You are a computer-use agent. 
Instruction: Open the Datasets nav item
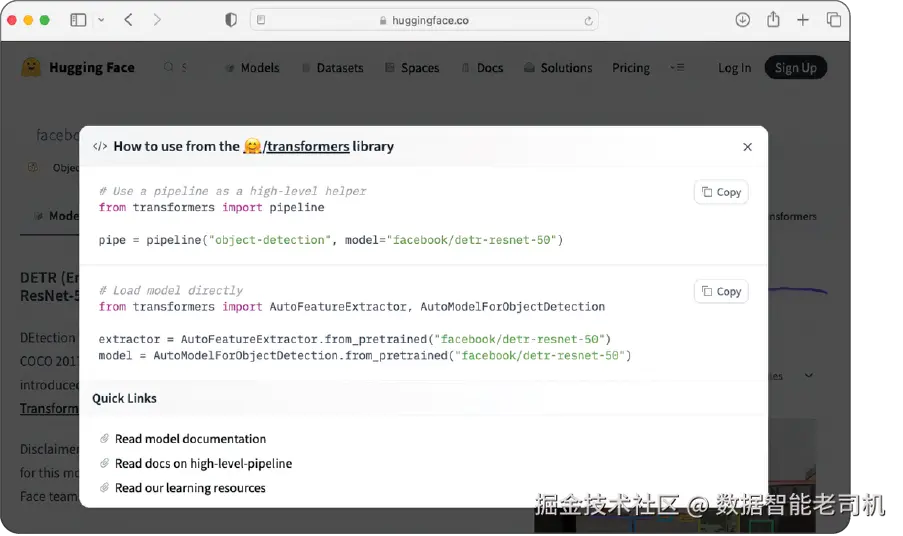(x=333, y=68)
